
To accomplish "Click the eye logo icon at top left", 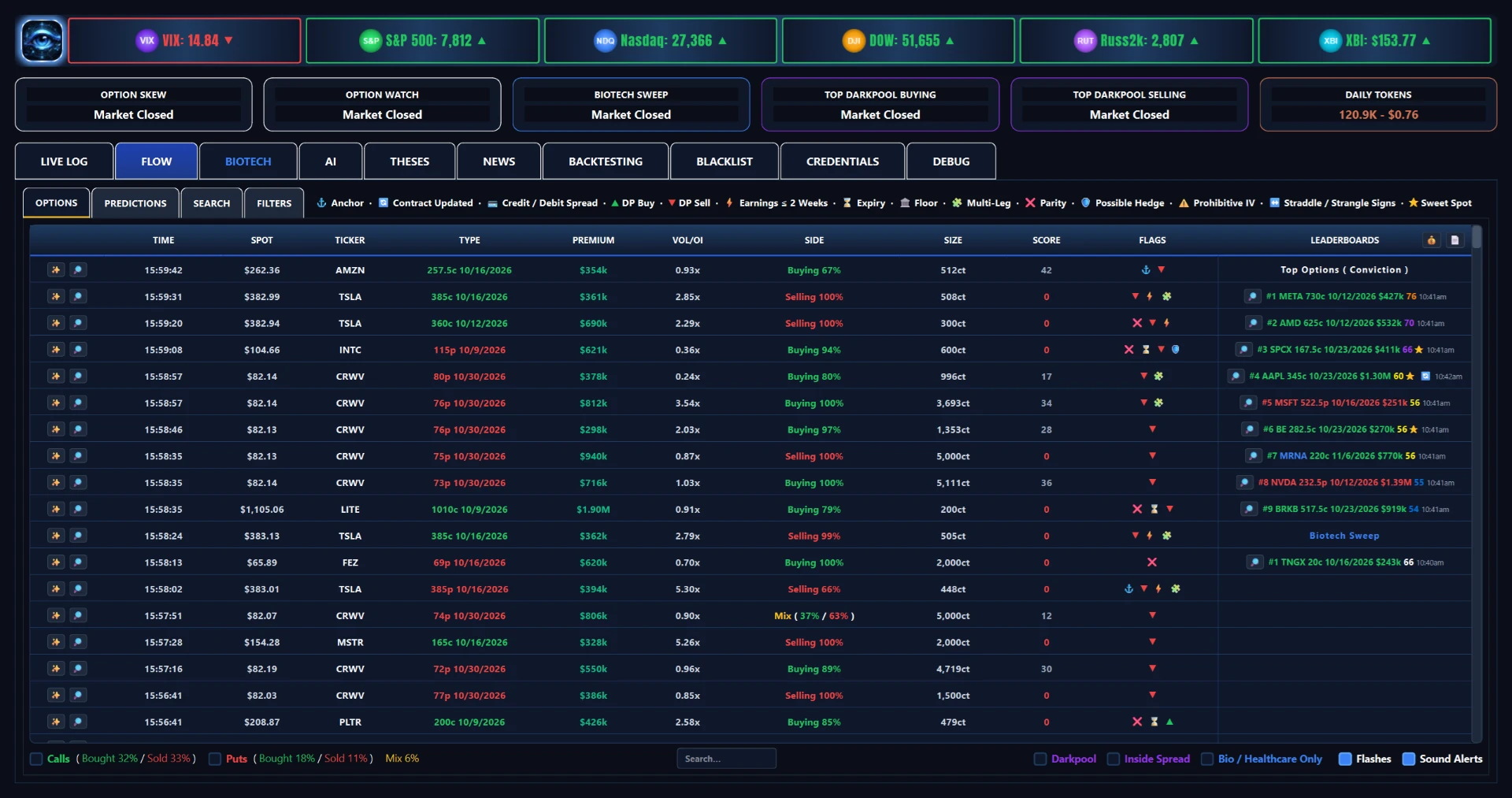I will (x=41, y=40).
